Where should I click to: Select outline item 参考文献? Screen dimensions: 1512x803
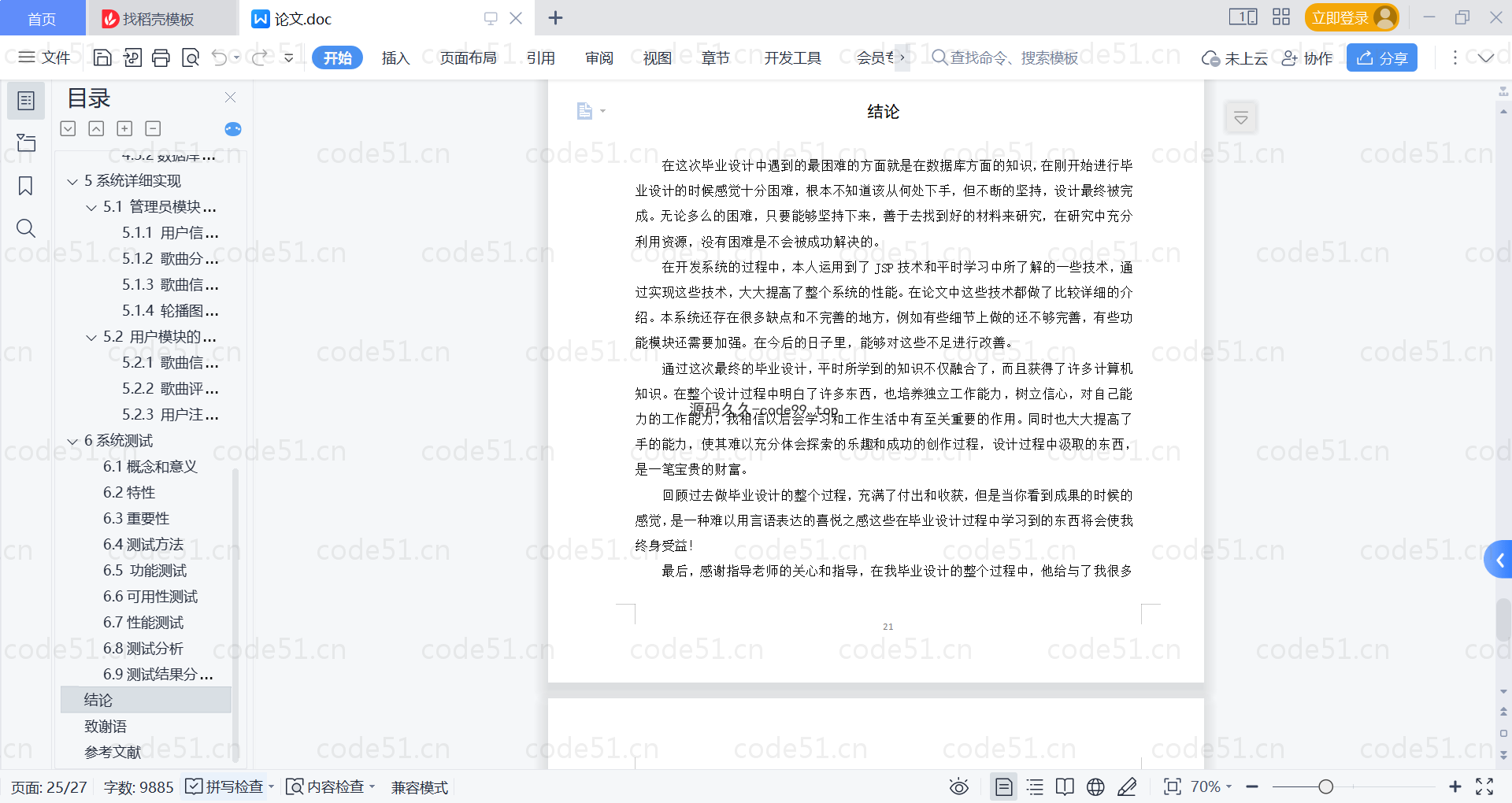(113, 753)
